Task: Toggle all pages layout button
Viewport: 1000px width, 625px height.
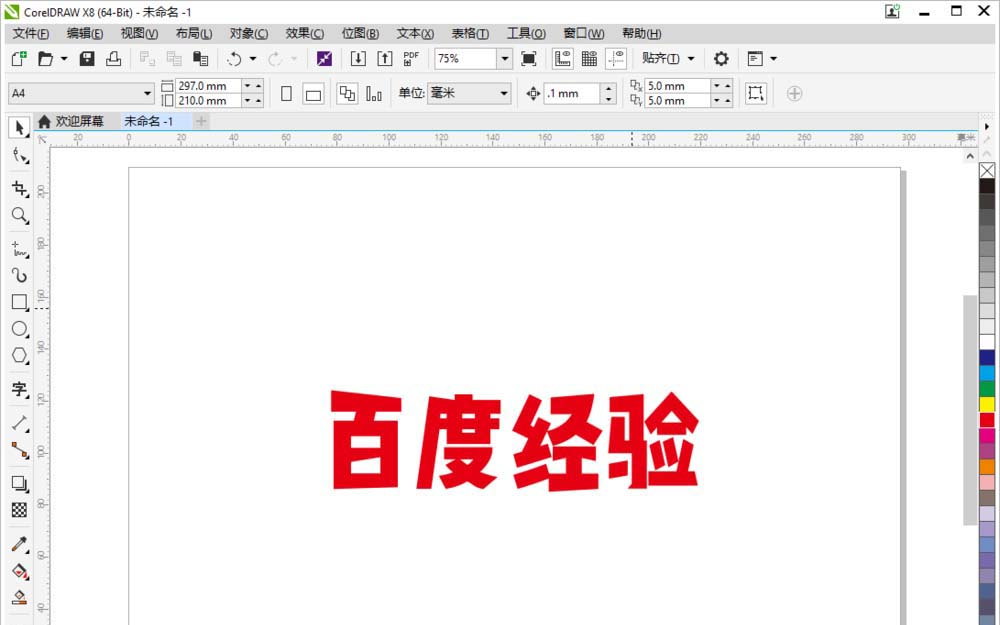Action: pos(347,94)
